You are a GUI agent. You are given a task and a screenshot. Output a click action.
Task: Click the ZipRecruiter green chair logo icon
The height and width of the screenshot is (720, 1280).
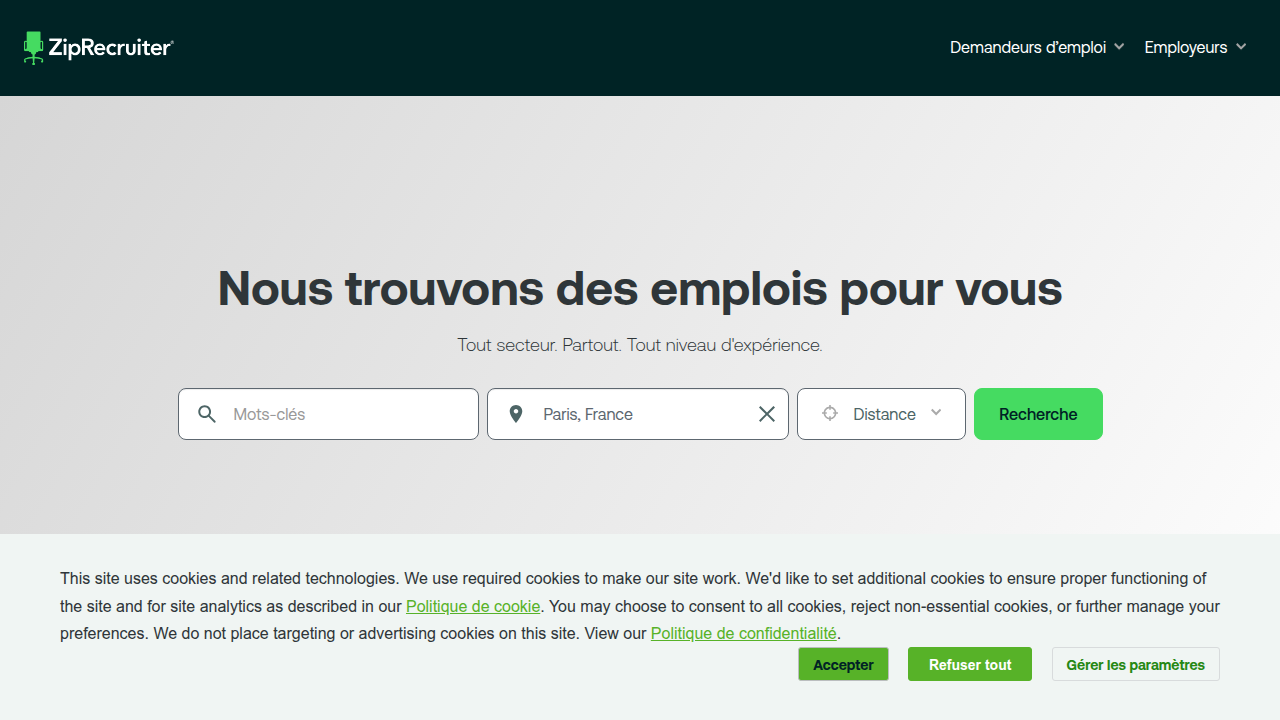(x=34, y=48)
